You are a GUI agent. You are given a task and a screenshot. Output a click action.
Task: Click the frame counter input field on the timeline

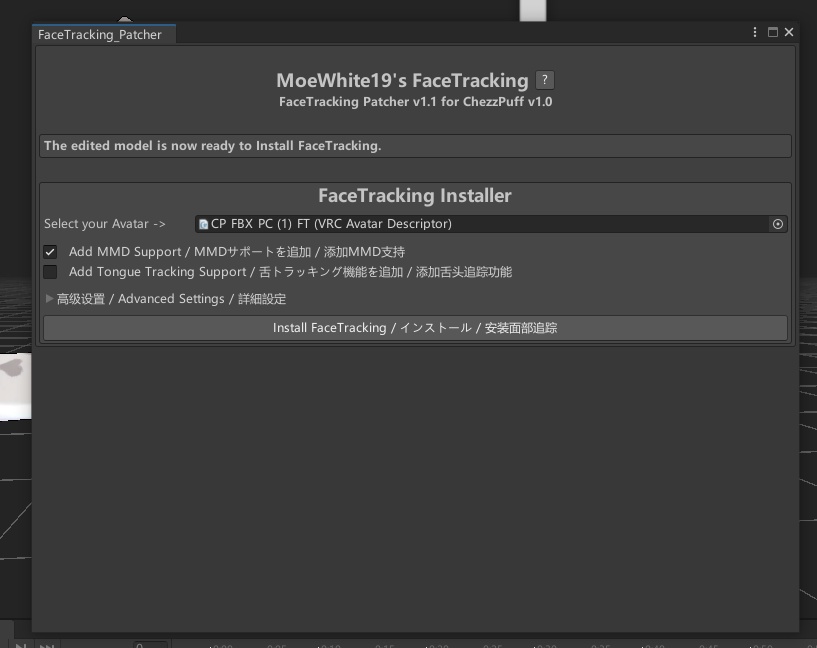pyautogui.click(x=150, y=645)
